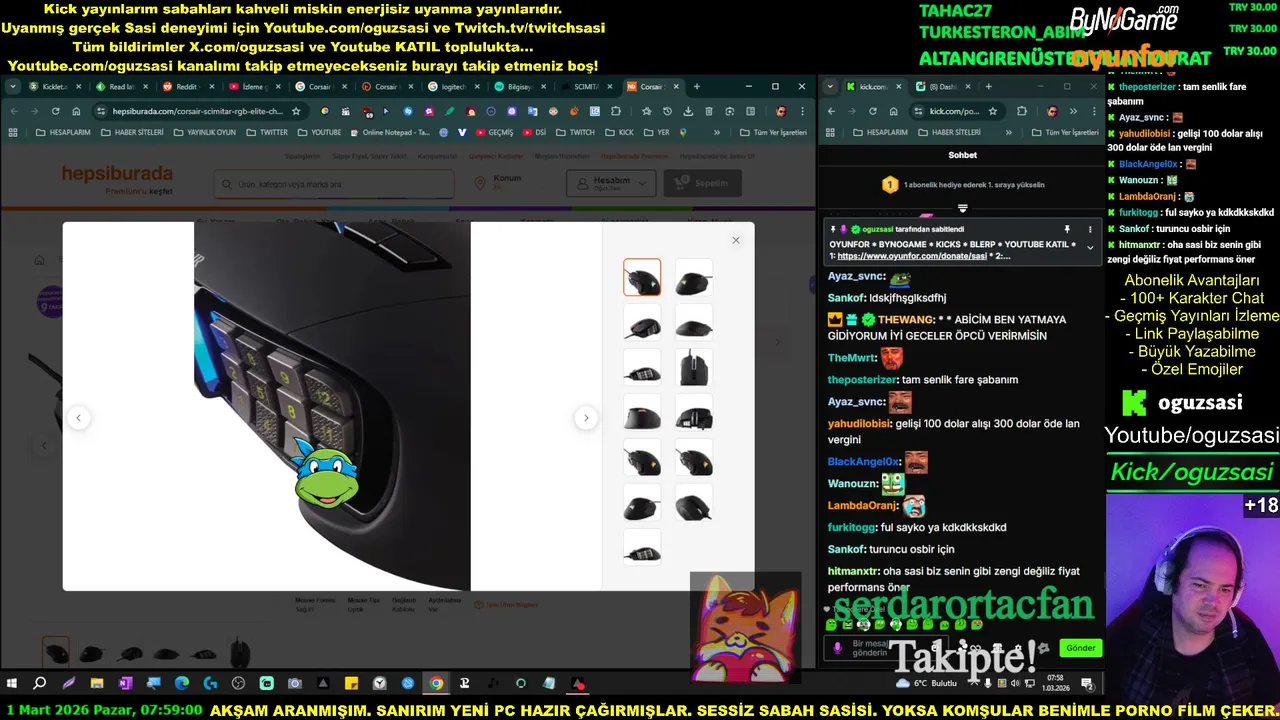Open Tüm Yer İşaretleri folder in left browser
Screen dimensions: 1280x720
coord(773,132)
